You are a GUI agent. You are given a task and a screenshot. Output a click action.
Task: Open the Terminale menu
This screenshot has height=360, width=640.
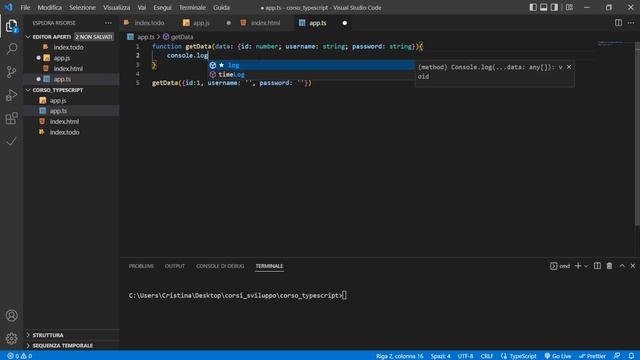coord(192,7)
